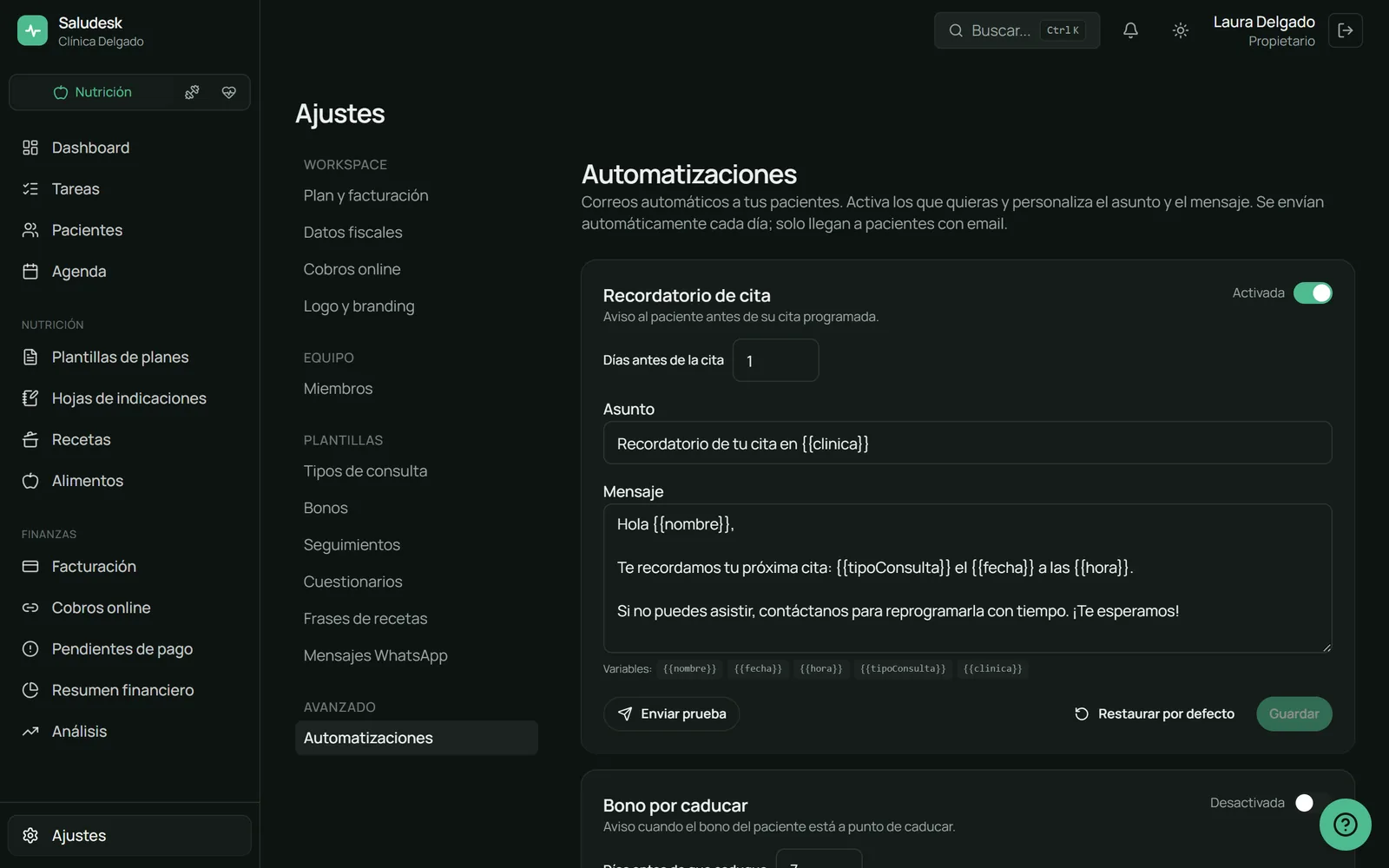This screenshot has width=1389, height=868.
Task: Click the Dashboard grid icon
Action: coord(30,148)
